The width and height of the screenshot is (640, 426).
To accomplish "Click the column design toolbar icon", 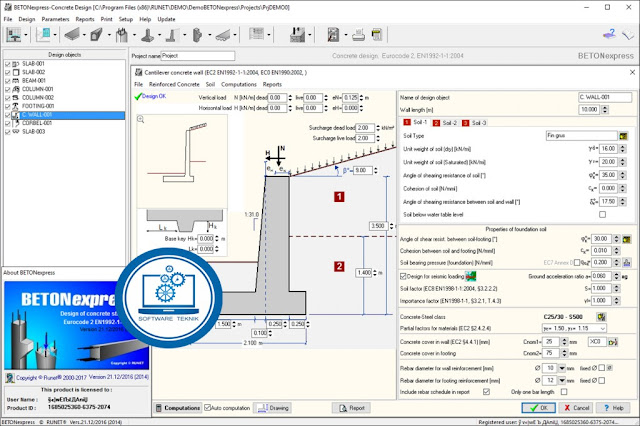I will click(x=121, y=35).
